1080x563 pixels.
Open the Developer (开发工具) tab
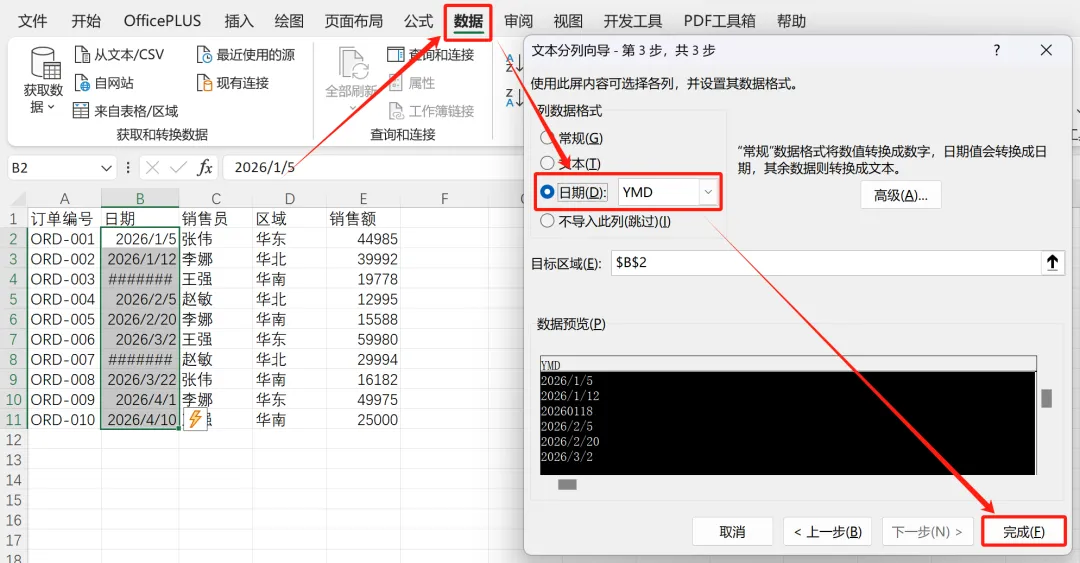[x=633, y=21]
